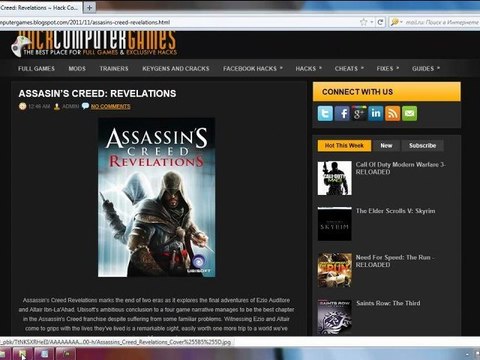Open Keygens and Cracks page
The height and width of the screenshot is (360, 480).
tap(176, 68)
